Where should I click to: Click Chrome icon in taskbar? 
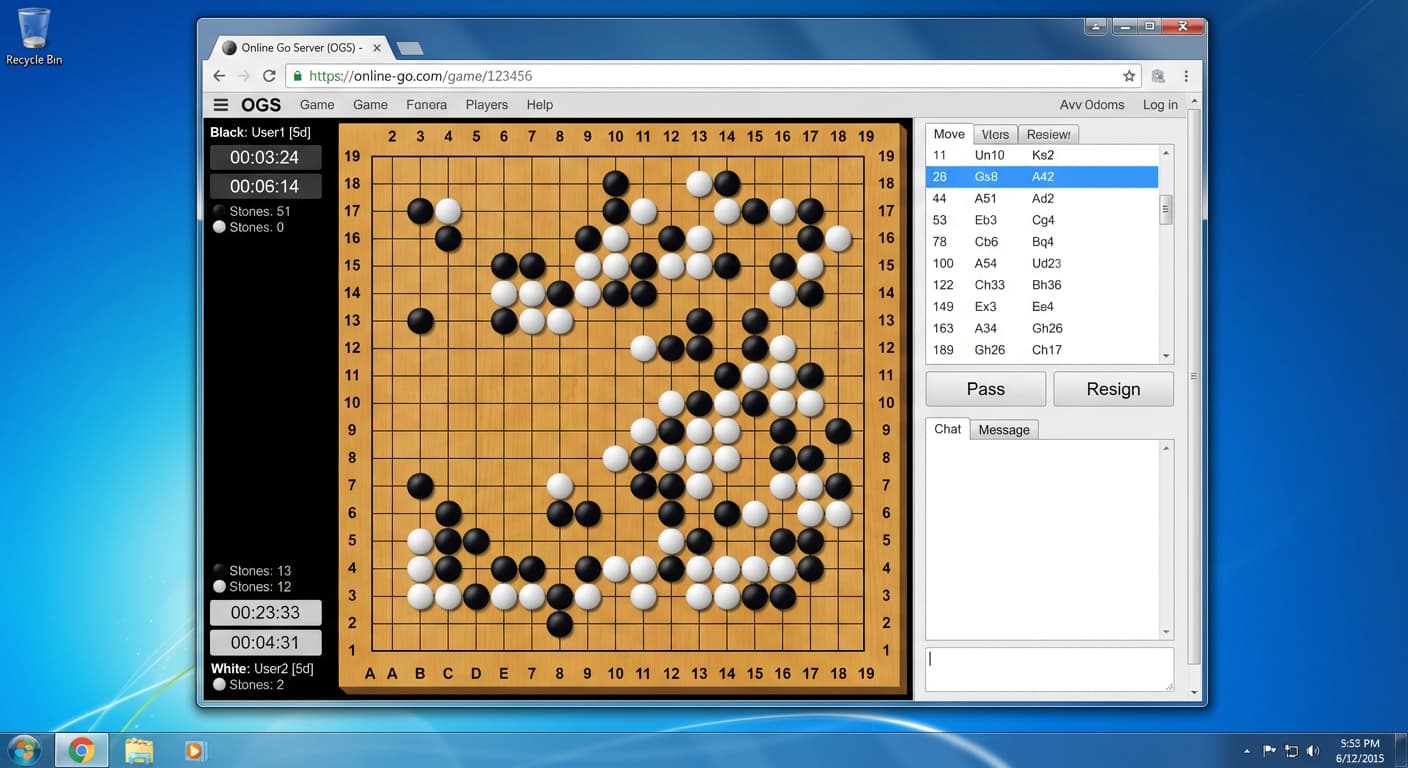click(x=81, y=750)
